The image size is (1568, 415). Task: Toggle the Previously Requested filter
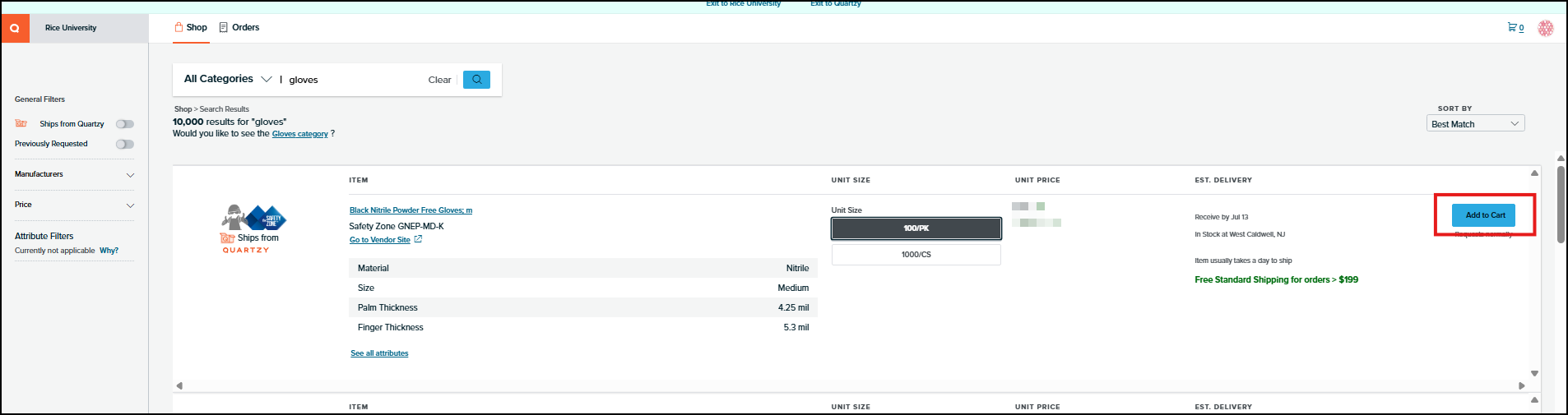125,144
